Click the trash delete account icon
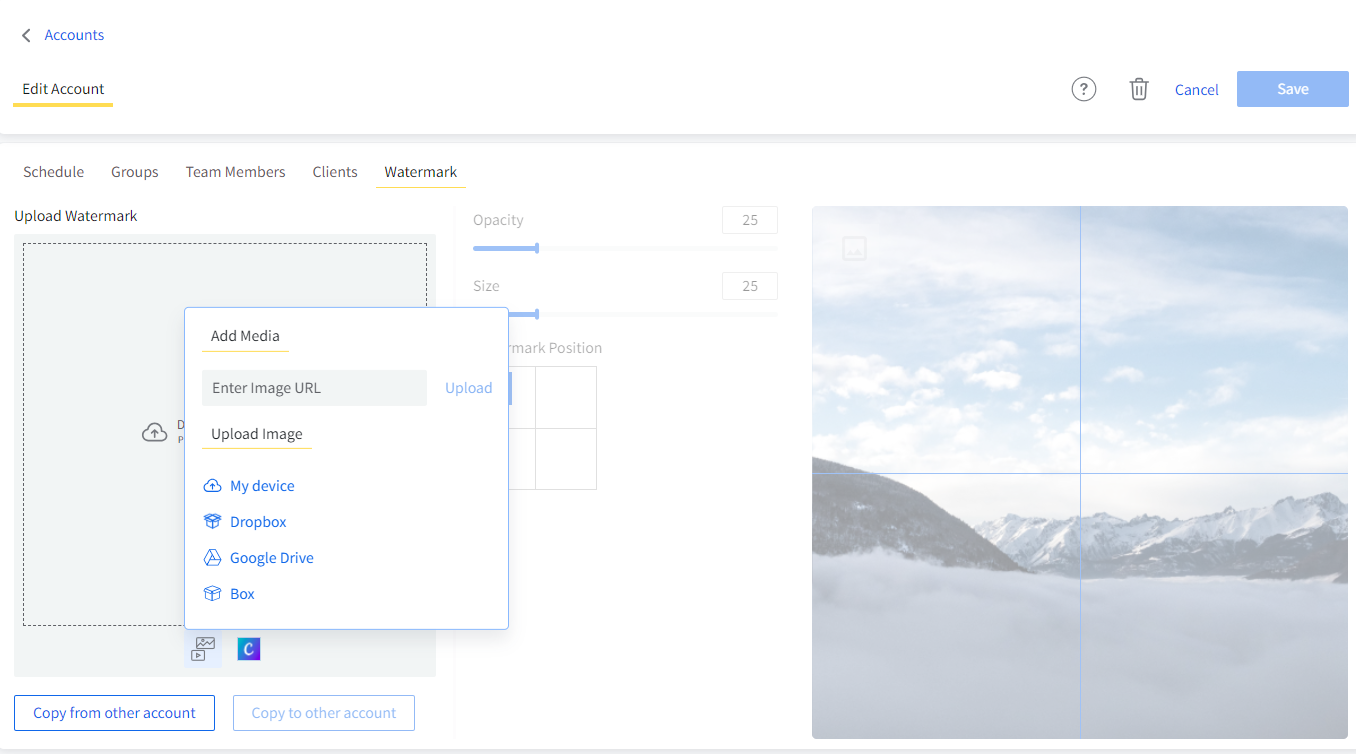1356x754 pixels. click(x=1138, y=89)
